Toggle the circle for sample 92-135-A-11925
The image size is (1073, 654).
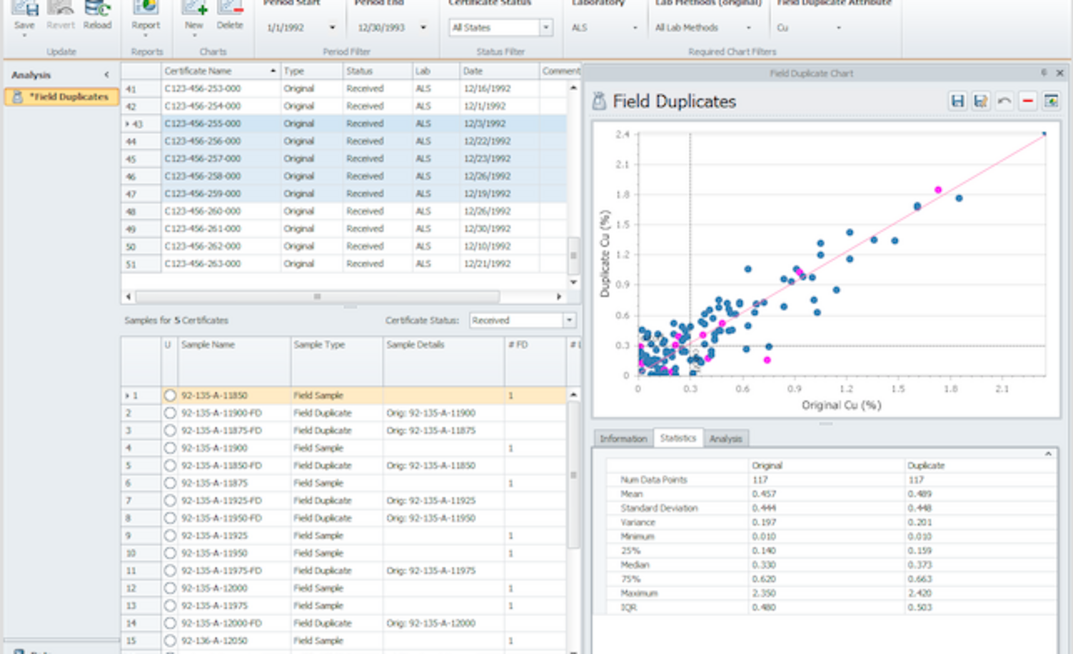point(170,536)
